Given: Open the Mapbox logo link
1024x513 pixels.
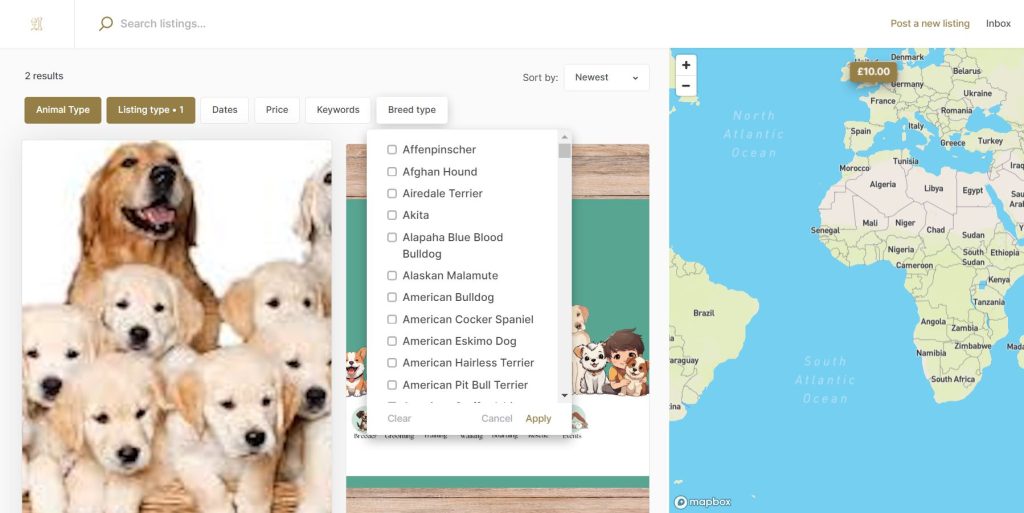Looking at the screenshot, I should coord(703,502).
